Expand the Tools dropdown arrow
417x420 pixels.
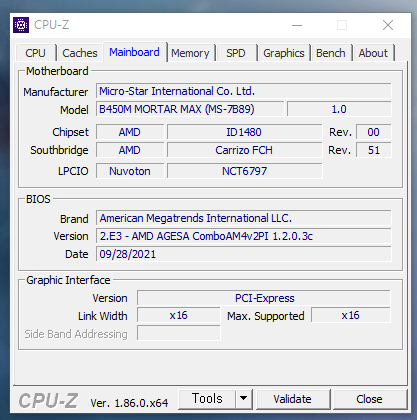pyautogui.click(x=244, y=399)
